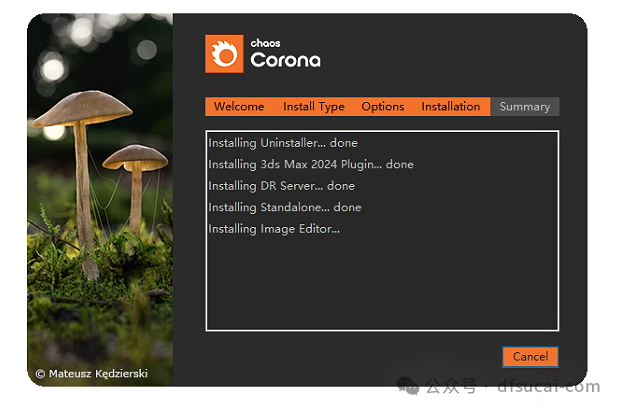Viewport: 621px width, 411px height.
Task: Click the Mateusz Kędzierski copyright credit text
Action: pyautogui.click(x=91, y=374)
